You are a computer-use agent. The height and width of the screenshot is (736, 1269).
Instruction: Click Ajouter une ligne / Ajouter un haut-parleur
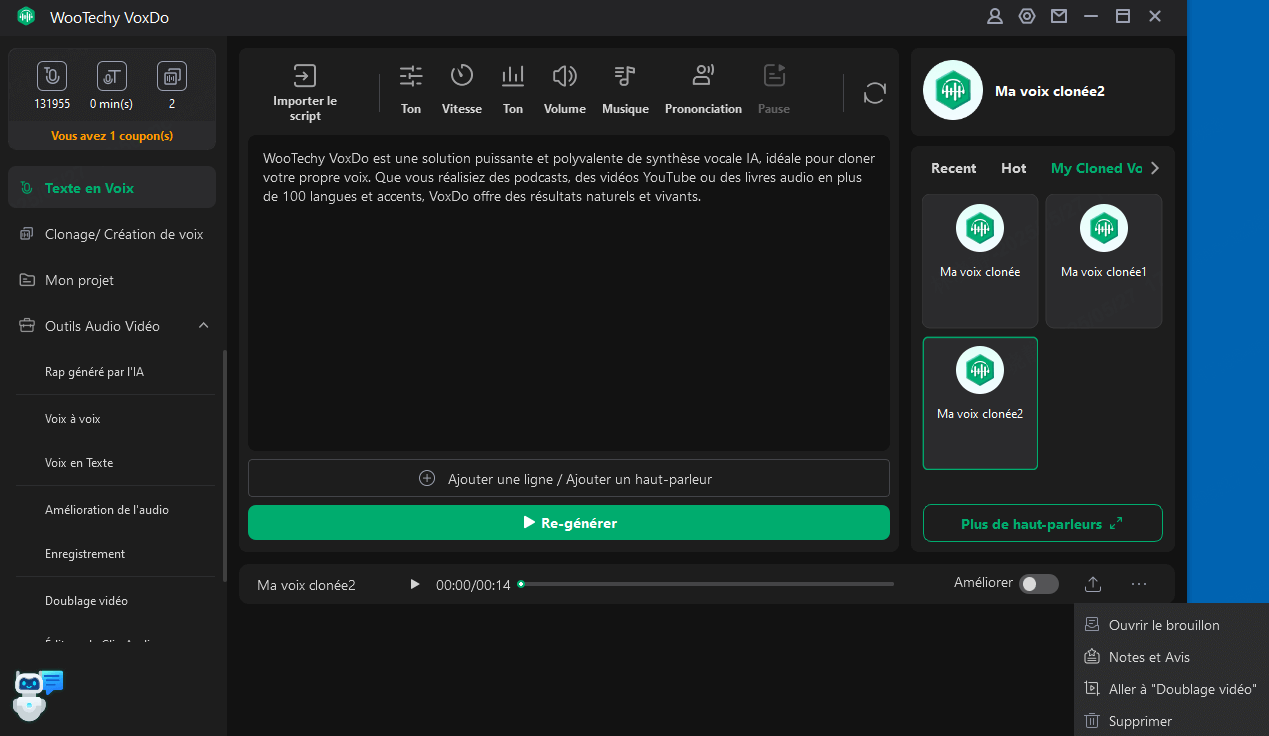pyautogui.click(x=569, y=479)
